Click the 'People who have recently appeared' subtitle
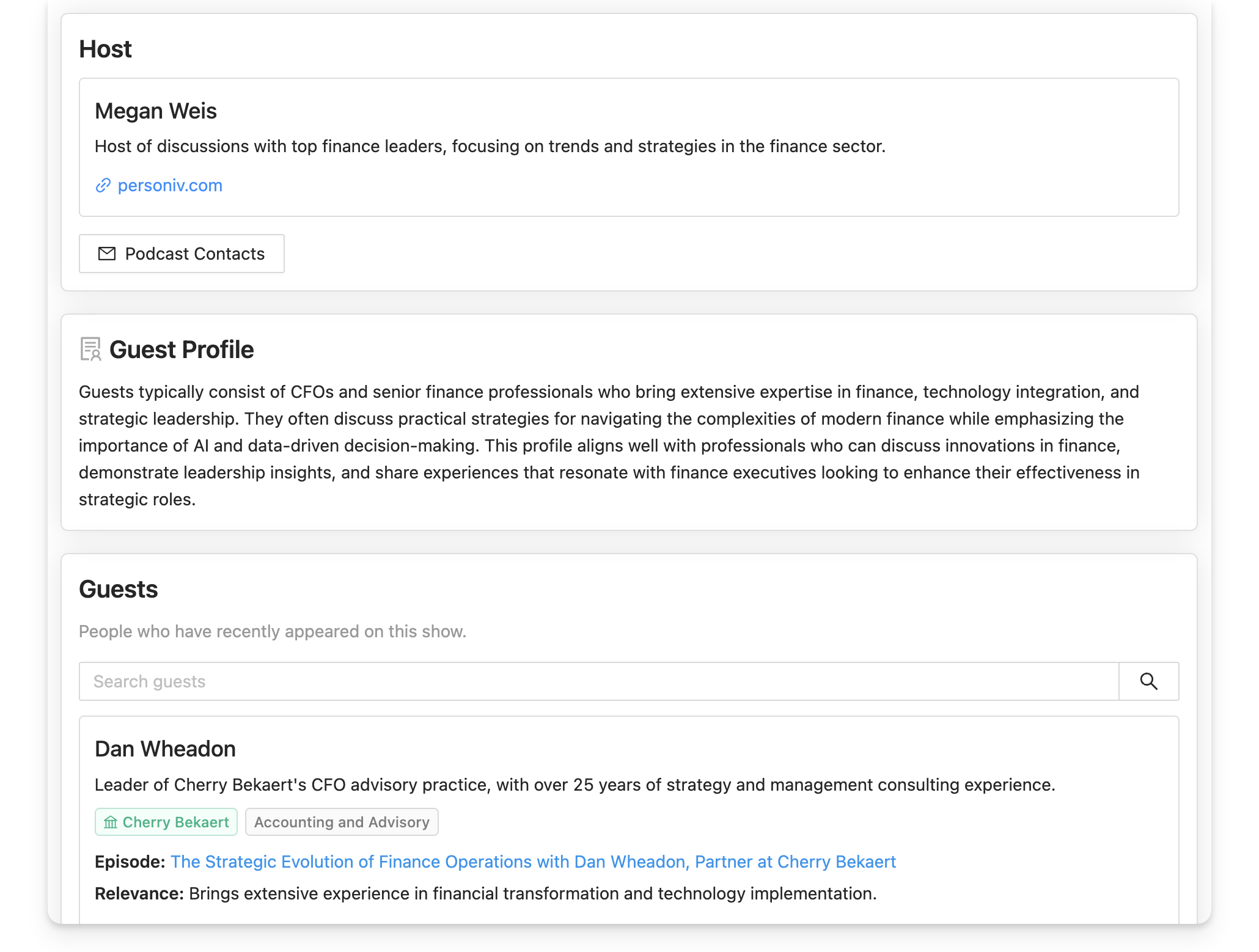This screenshot has height=952, width=1259. (273, 631)
